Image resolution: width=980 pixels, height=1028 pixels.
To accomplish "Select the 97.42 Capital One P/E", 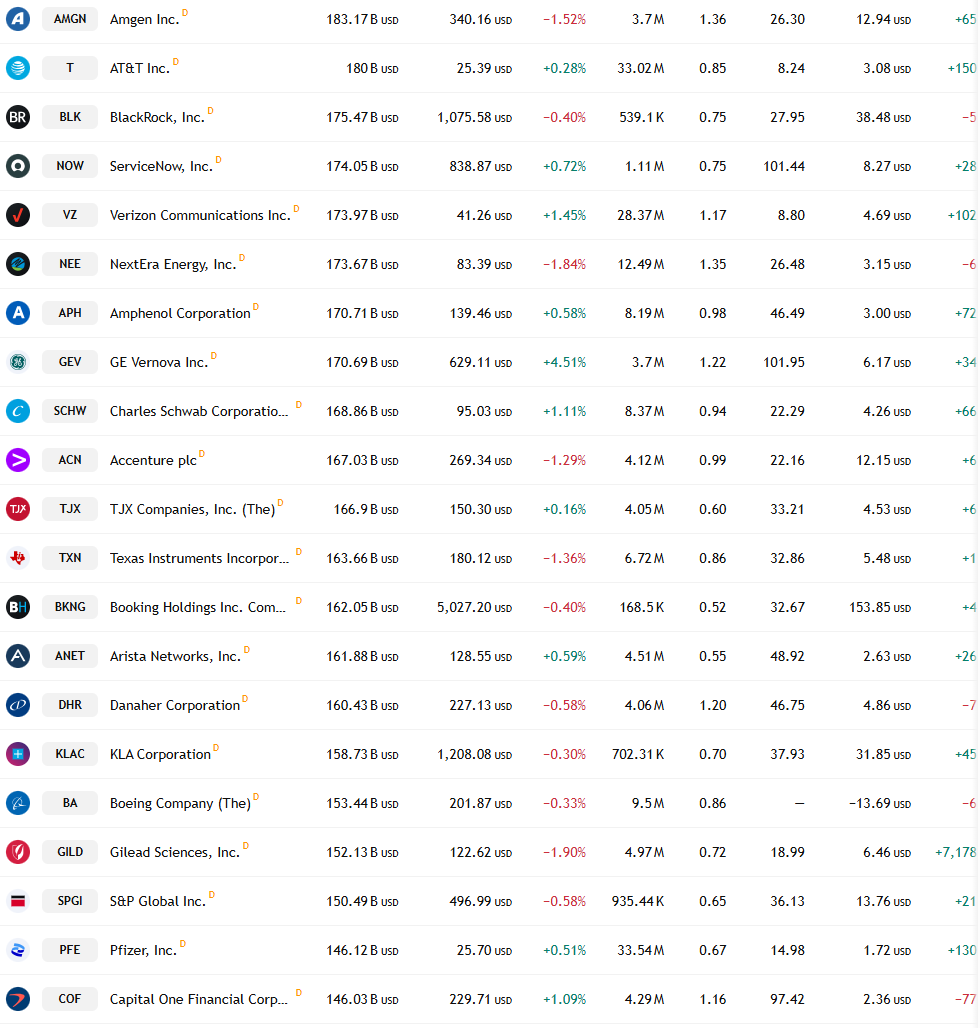I will (x=787, y=999).
